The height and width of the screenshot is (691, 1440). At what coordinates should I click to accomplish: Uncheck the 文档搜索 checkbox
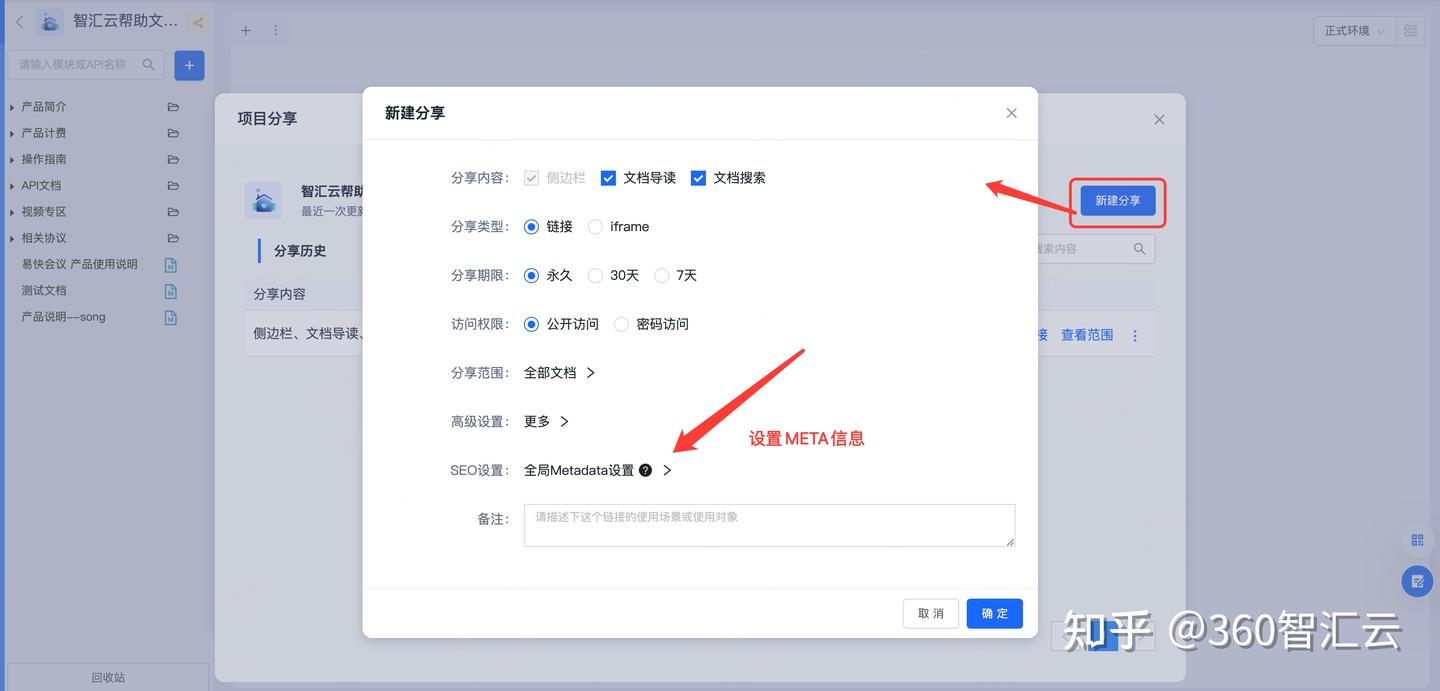tap(698, 178)
